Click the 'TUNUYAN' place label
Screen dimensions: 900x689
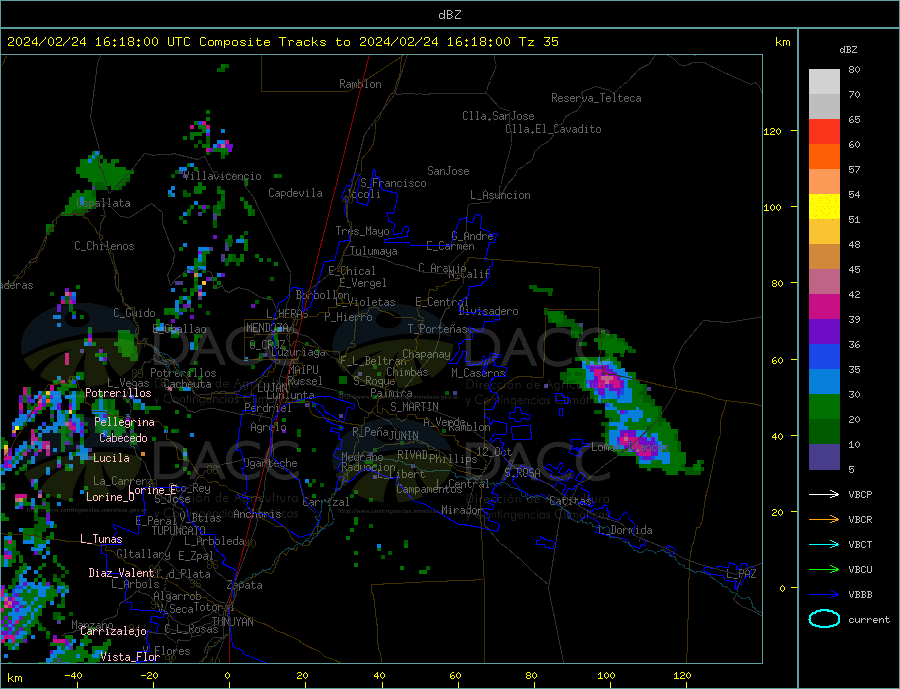click(x=232, y=622)
